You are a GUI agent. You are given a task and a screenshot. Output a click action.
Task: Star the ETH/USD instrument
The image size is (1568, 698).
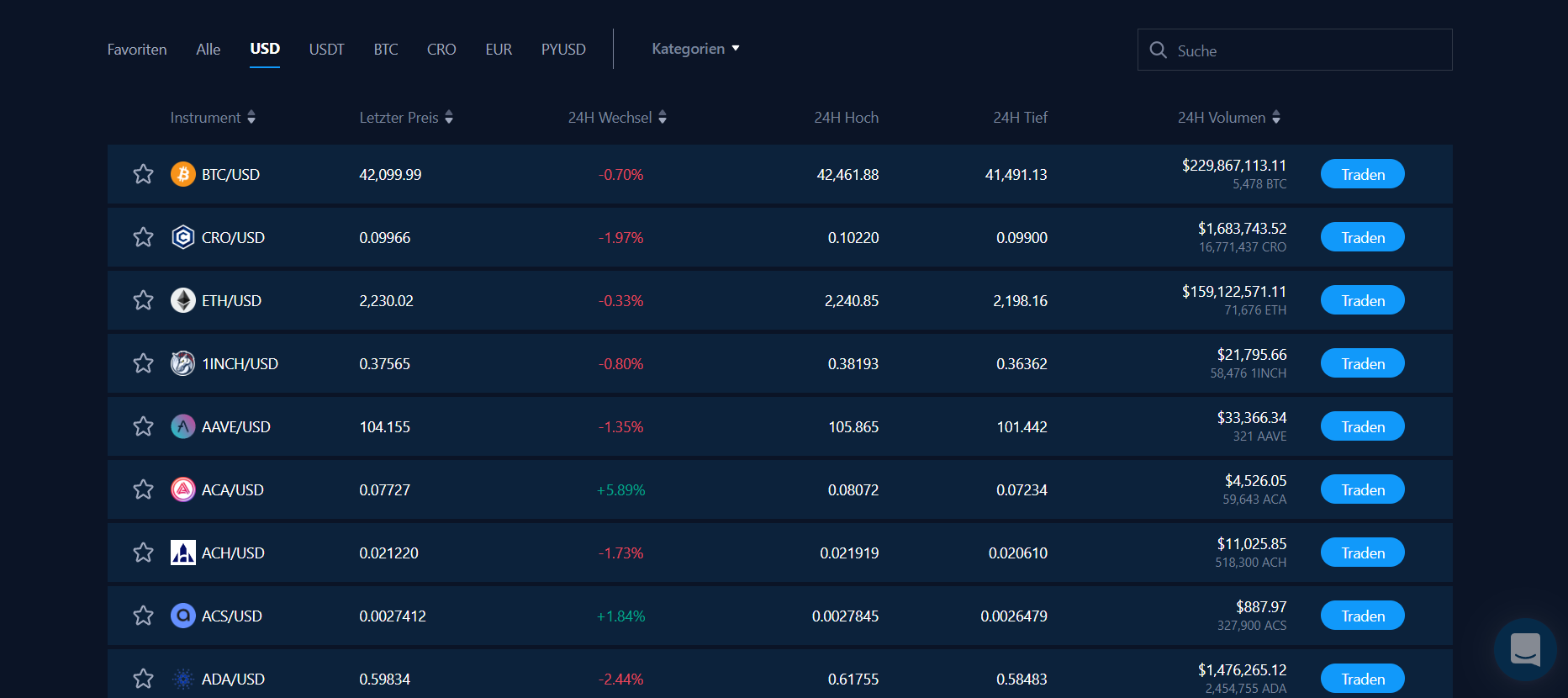143,300
